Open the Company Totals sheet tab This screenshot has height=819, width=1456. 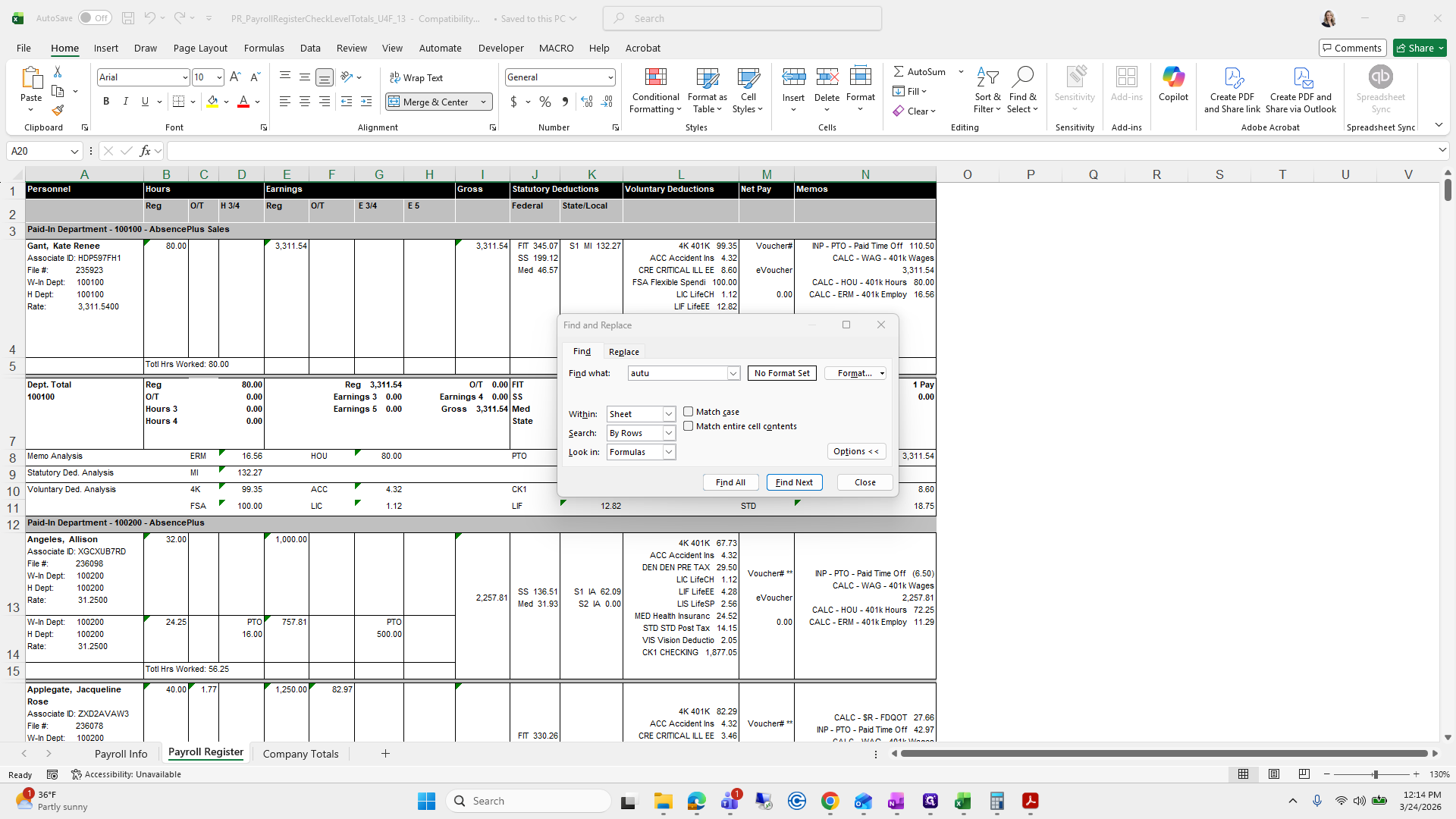pos(300,754)
